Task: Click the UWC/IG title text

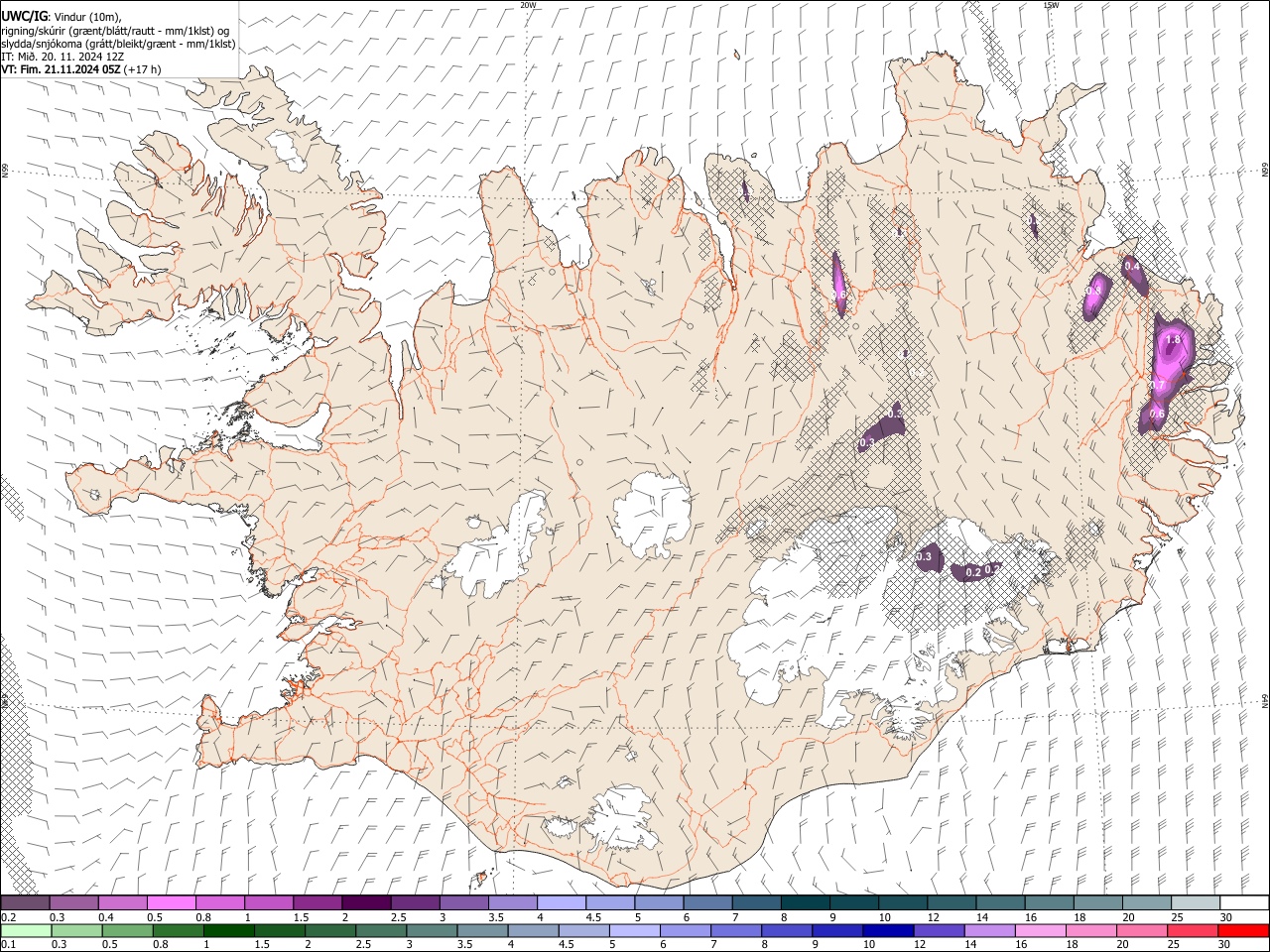Action: pyautogui.click(x=24, y=16)
